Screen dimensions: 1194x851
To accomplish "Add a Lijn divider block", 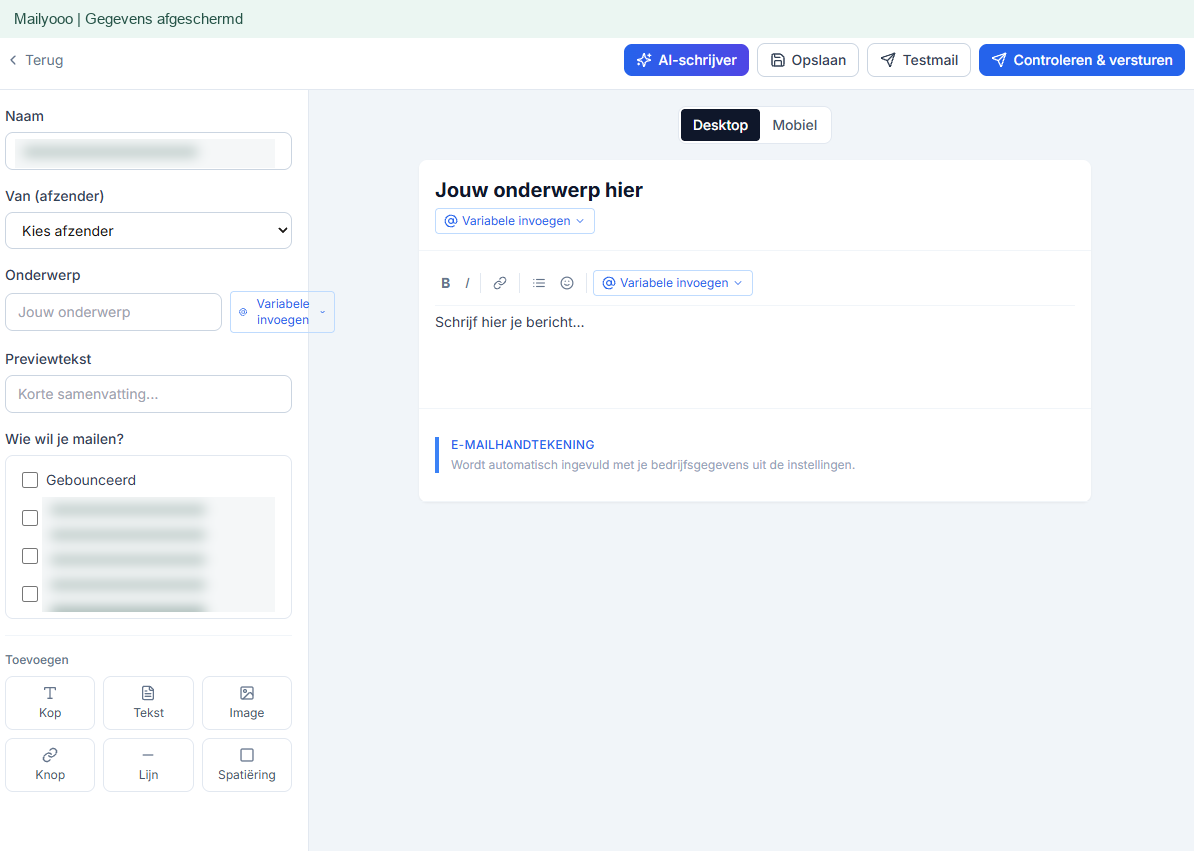I will 148,765.
